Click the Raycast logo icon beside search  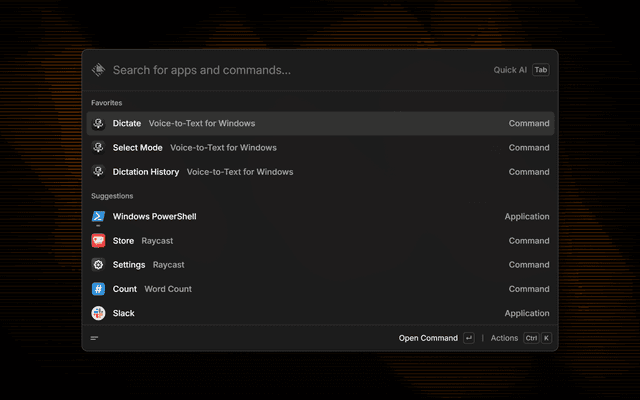pyautogui.click(x=98, y=70)
